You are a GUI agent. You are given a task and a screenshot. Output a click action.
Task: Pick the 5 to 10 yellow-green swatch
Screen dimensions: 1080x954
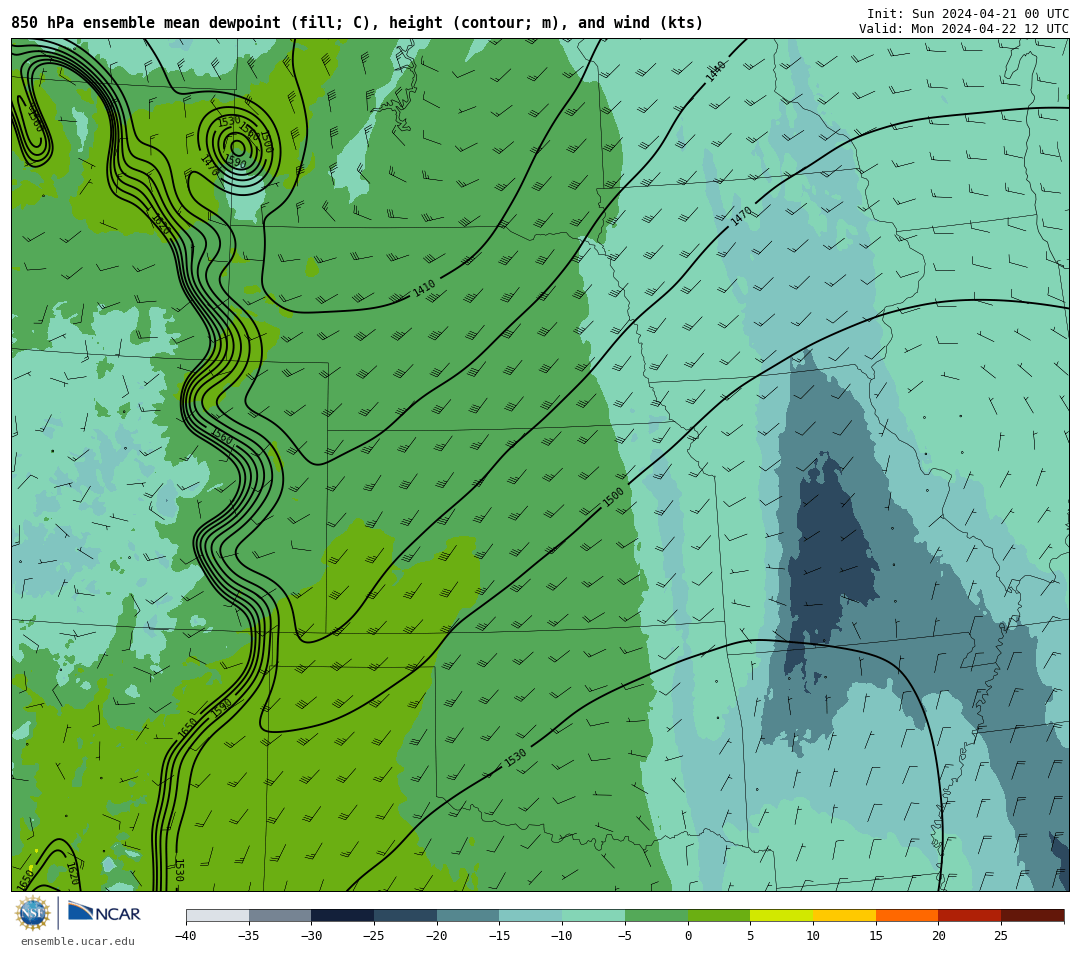(782, 915)
